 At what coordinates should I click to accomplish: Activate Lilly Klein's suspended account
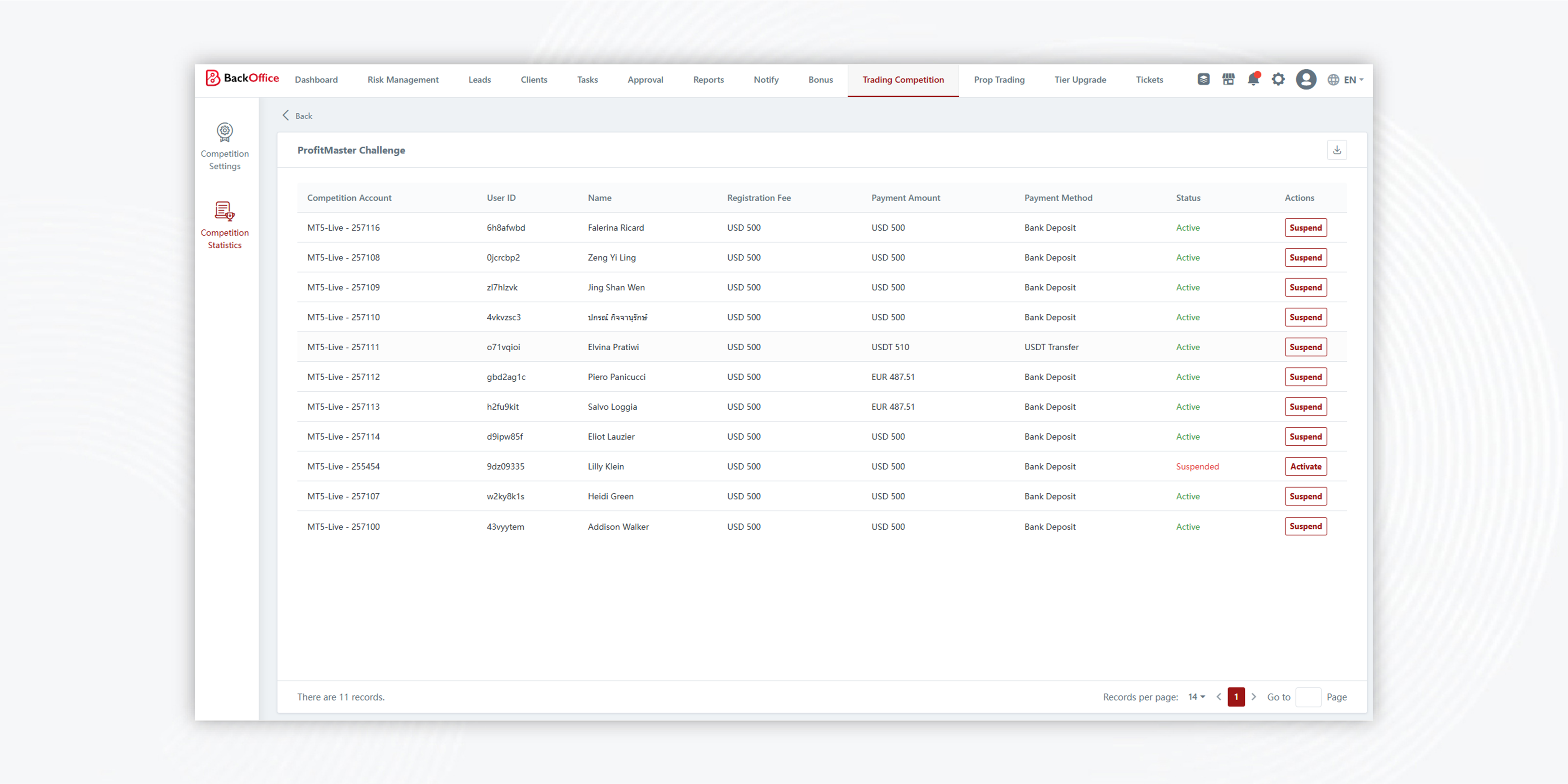tap(1306, 466)
